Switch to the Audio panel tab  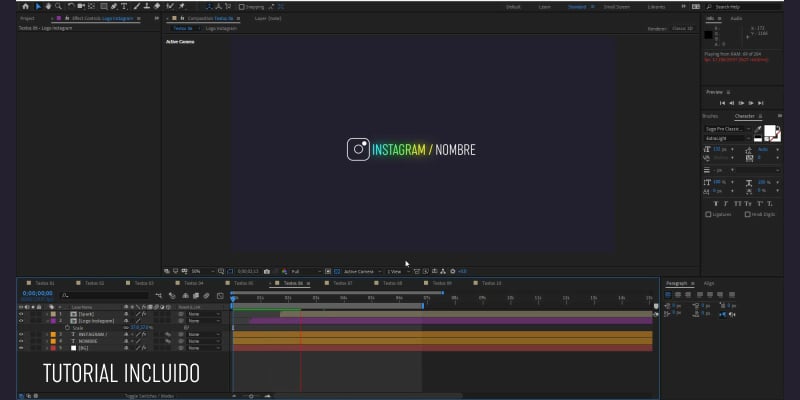pyautogui.click(x=736, y=18)
